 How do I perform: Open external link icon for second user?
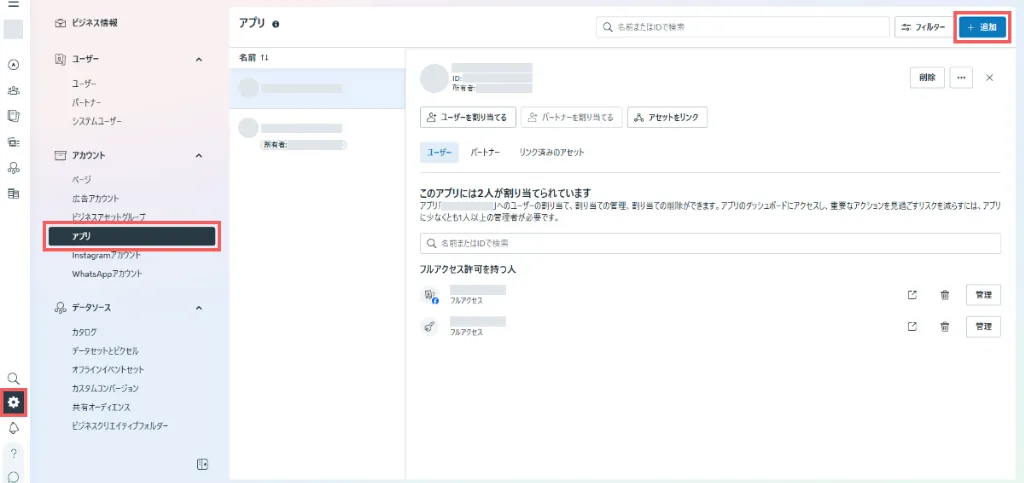pyautogui.click(x=912, y=326)
